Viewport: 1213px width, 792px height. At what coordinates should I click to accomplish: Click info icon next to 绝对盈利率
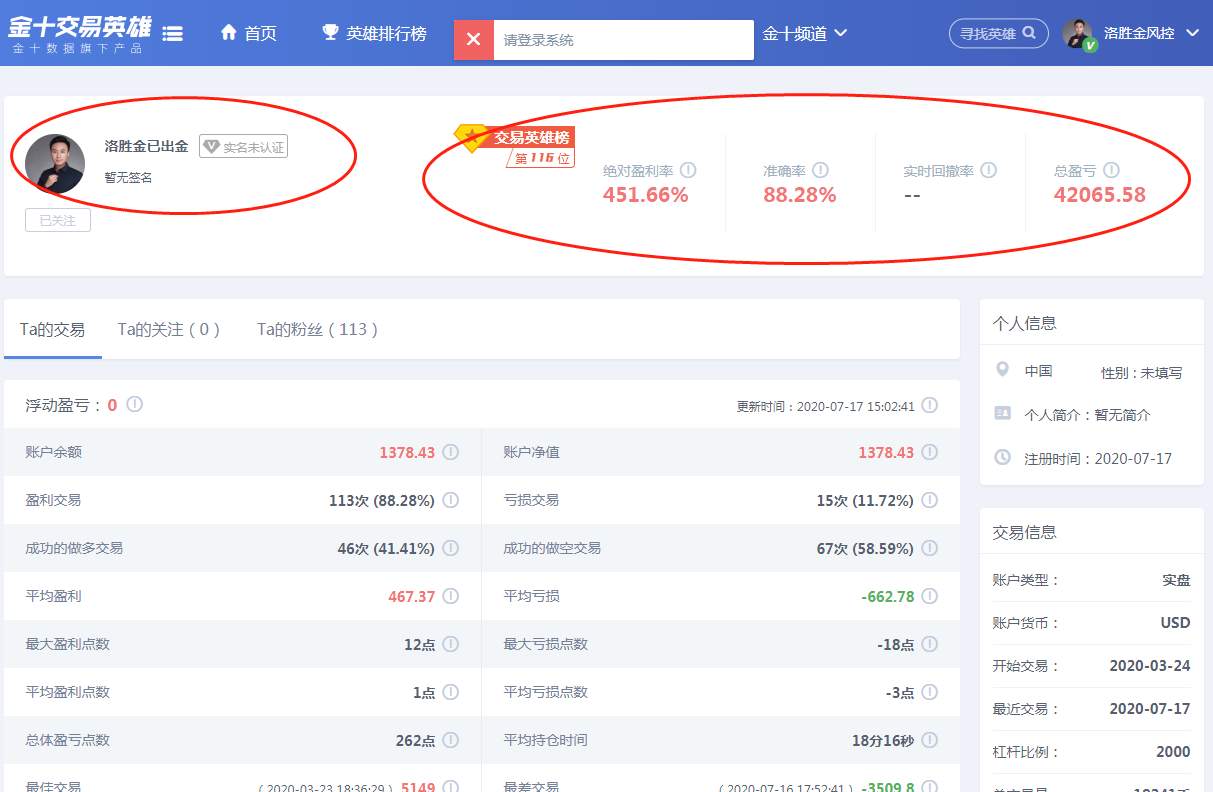coord(688,171)
